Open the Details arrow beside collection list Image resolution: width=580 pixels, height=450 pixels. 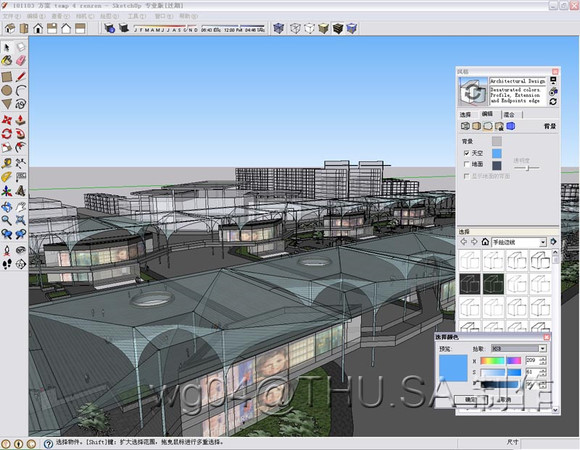pyautogui.click(x=553, y=242)
